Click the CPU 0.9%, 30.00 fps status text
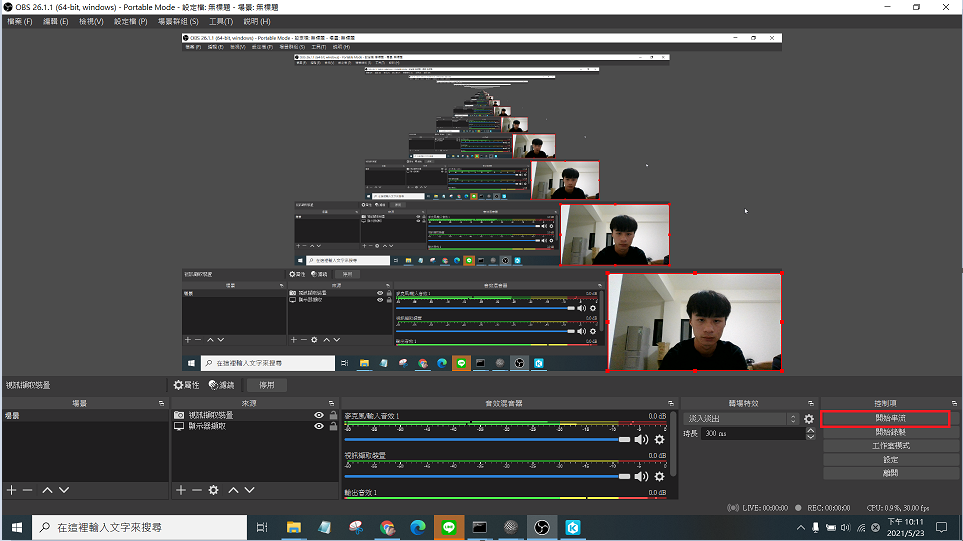 coord(897,508)
